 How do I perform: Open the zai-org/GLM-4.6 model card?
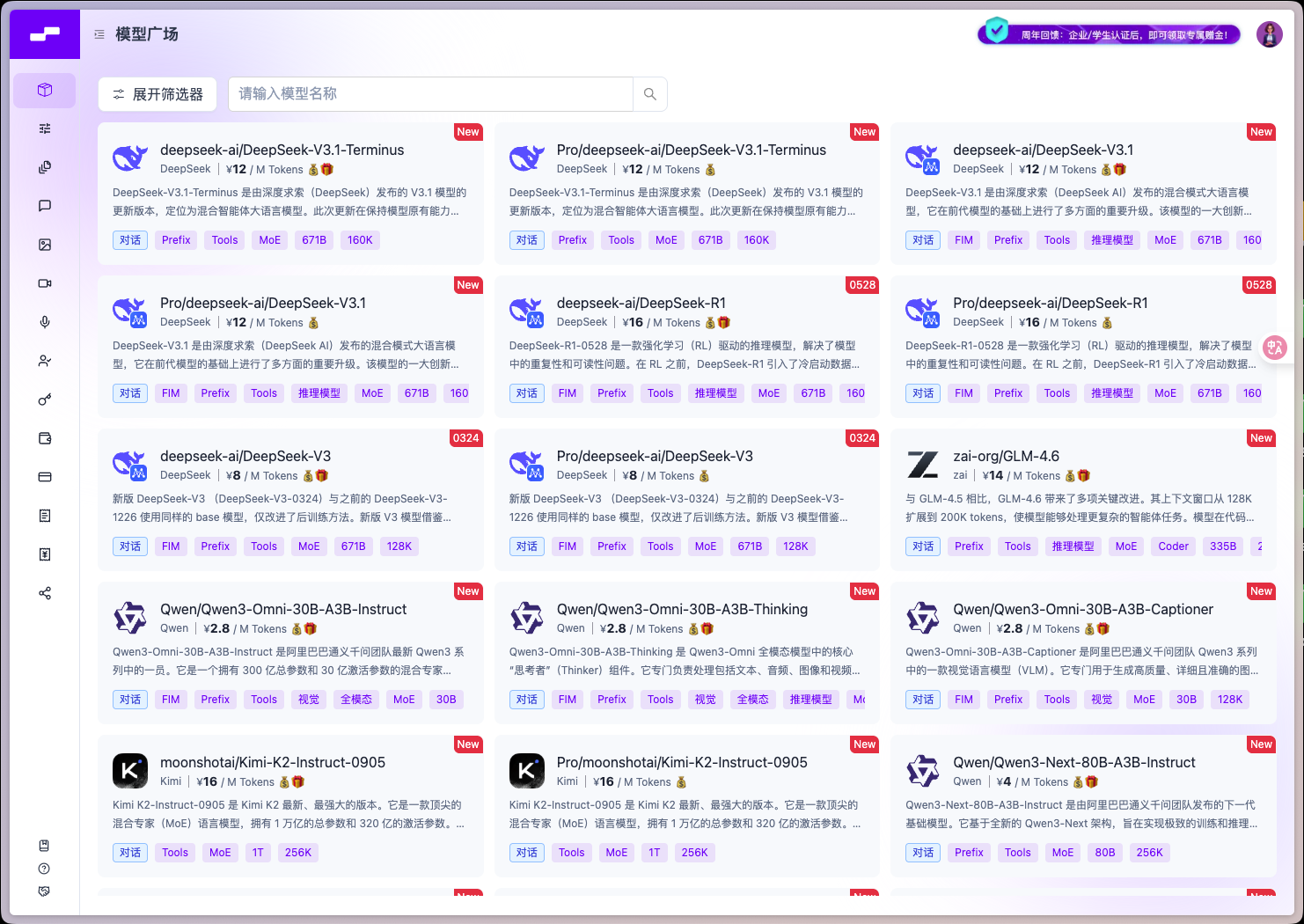coord(1083,500)
